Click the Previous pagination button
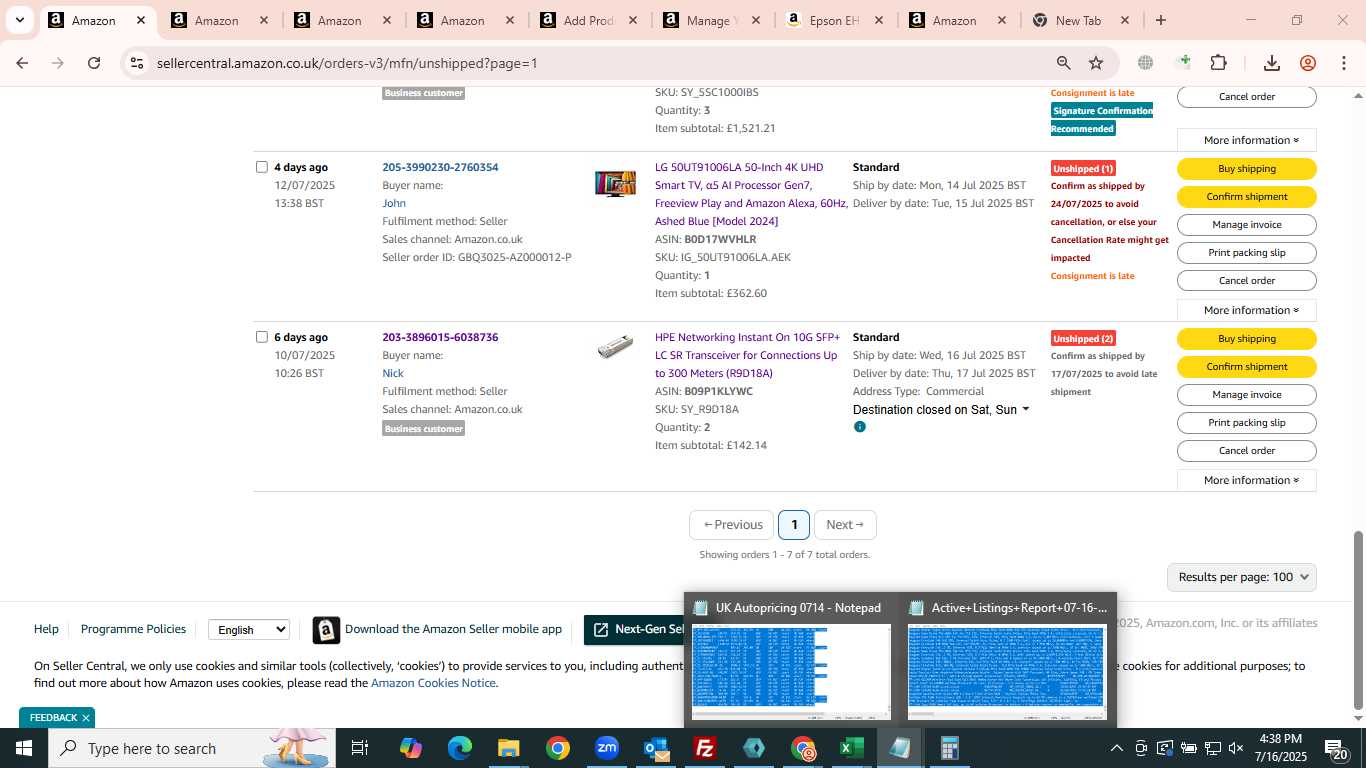Screen dimensions: 1366x768 732,525
